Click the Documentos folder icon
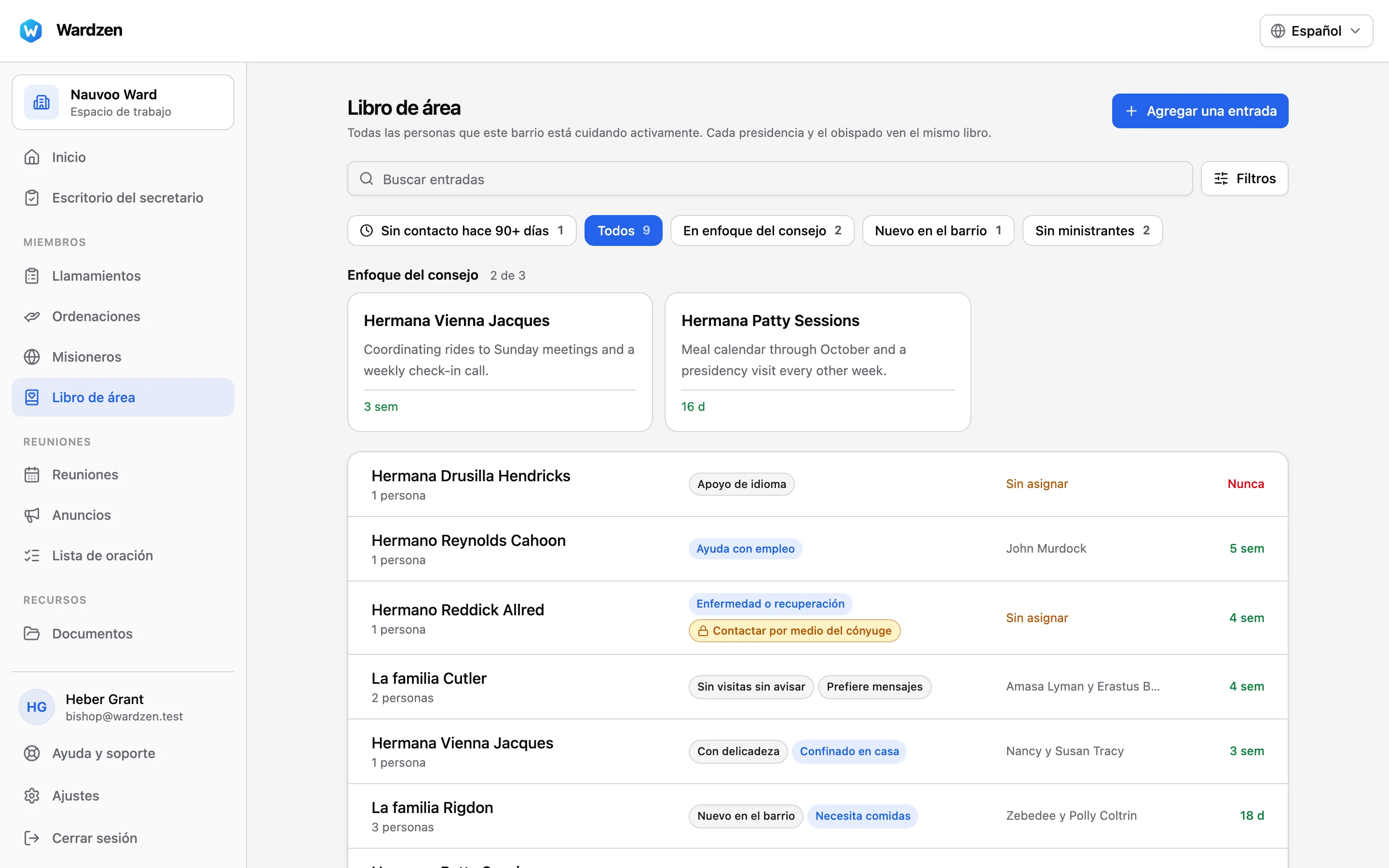 [x=32, y=633]
